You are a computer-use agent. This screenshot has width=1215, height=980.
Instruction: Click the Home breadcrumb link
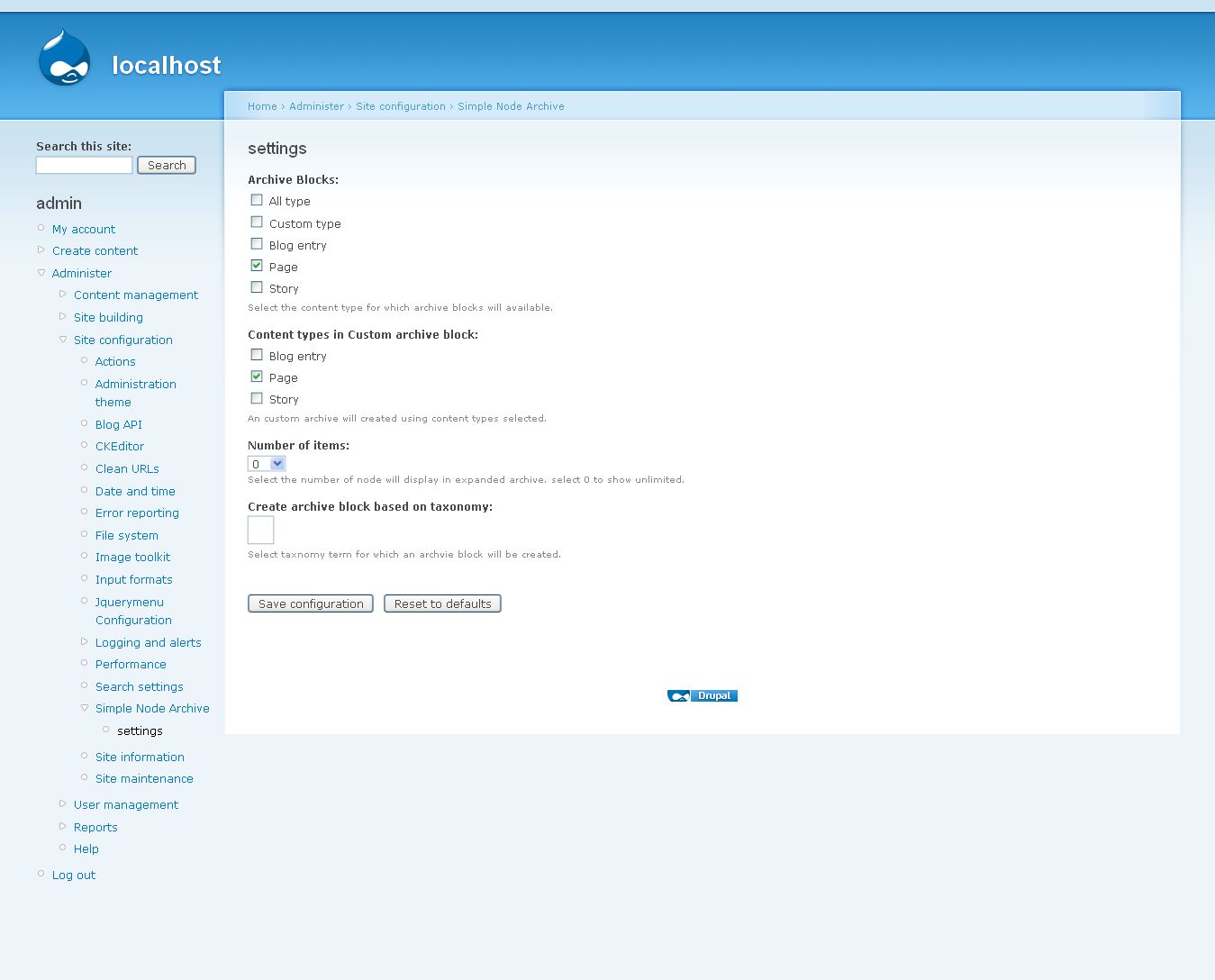coord(262,105)
